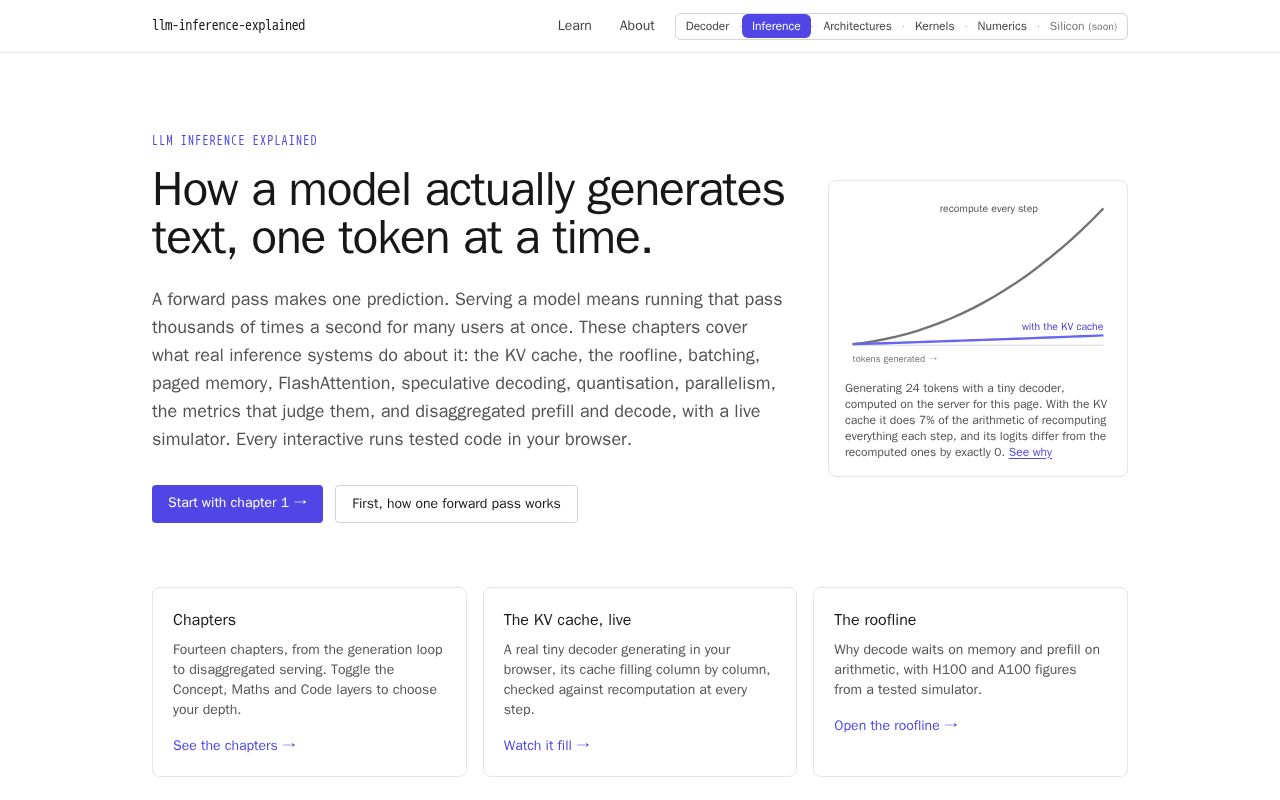The image size is (1280, 800).
Task: Click the with the KV cache line label
Action: [1062, 327]
